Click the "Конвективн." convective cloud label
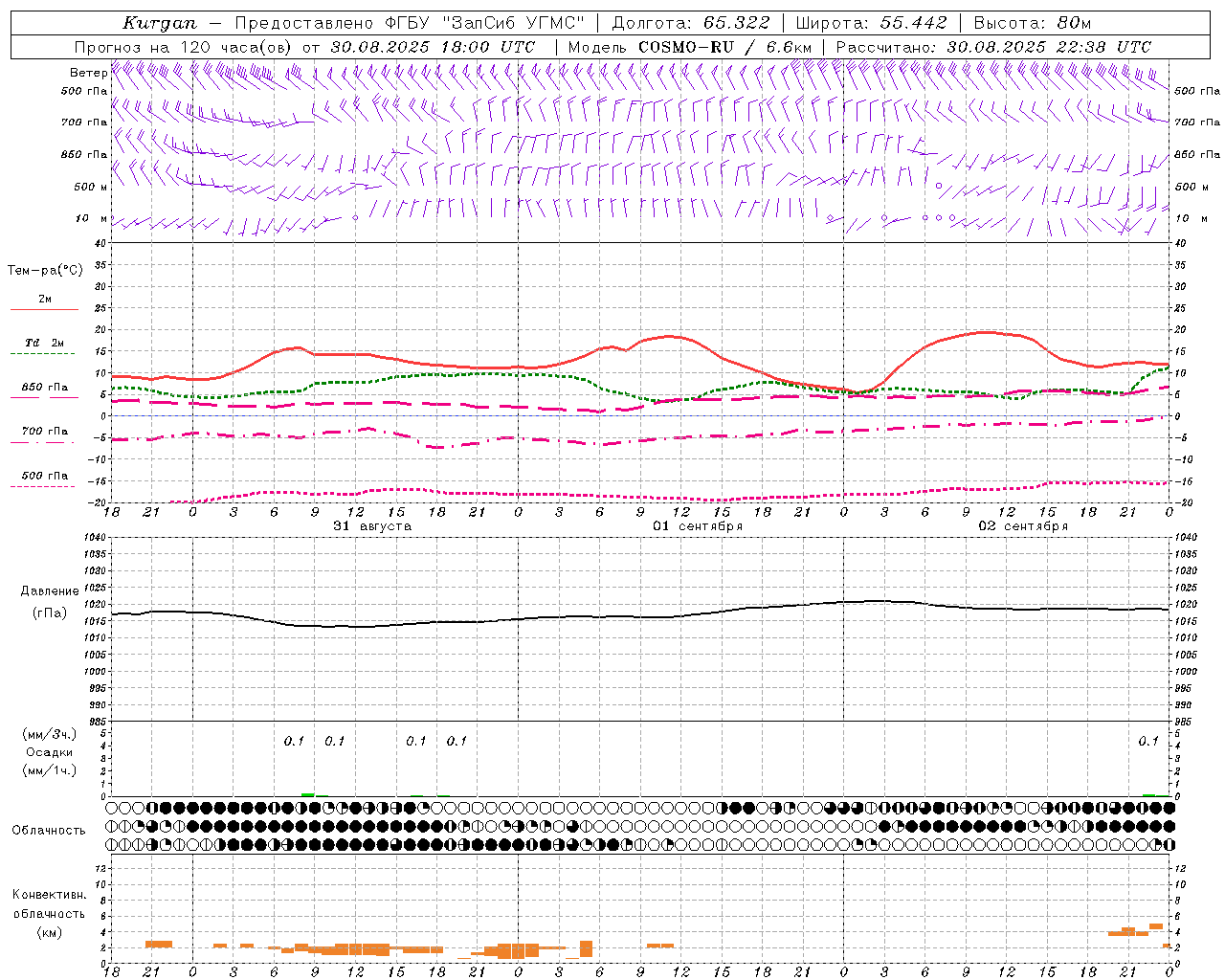The height and width of the screenshot is (980, 1225). point(49,895)
